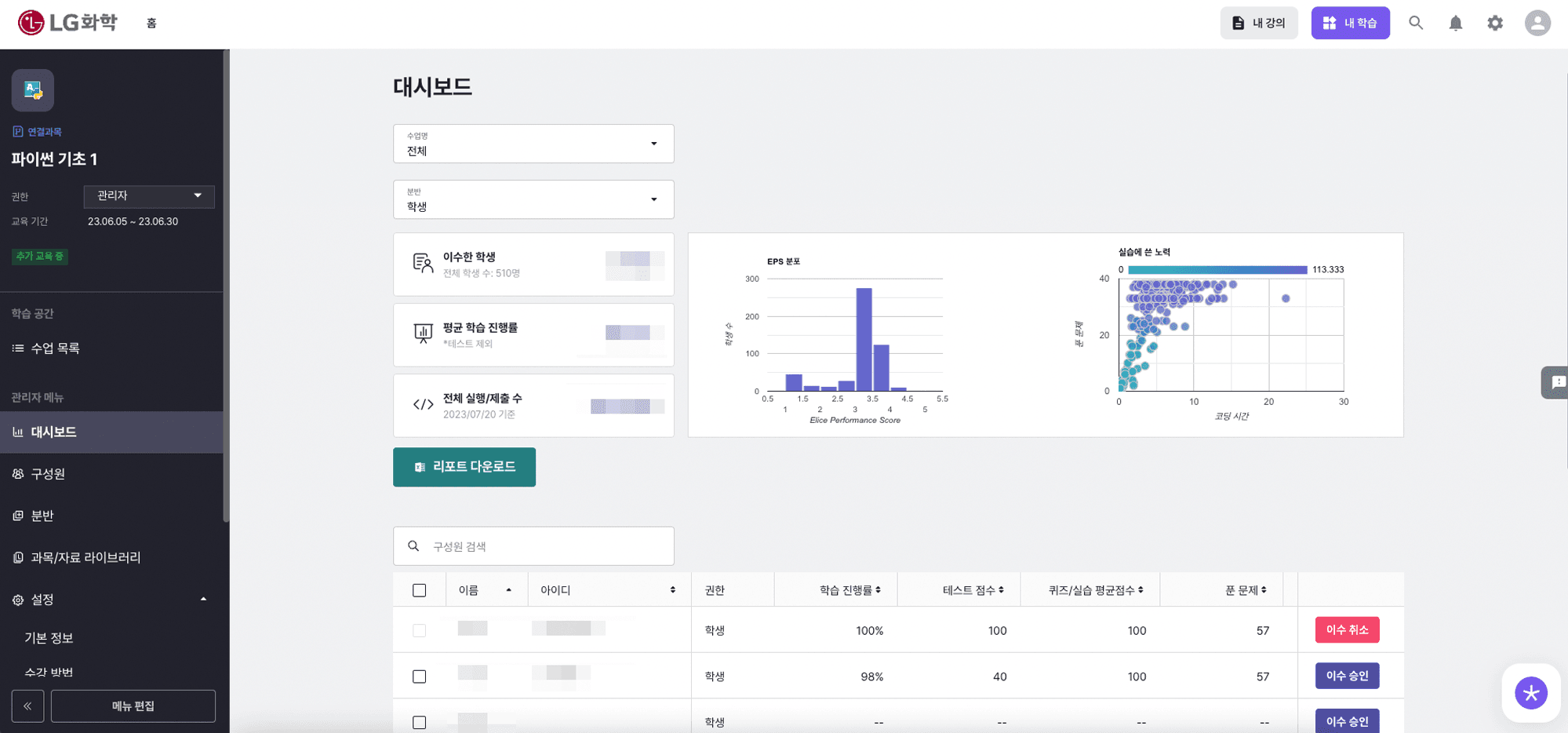The width and height of the screenshot is (1568, 733).
Task: Click the 23.06.05 ~ 23.06.30 period text
Action: (x=133, y=221)
